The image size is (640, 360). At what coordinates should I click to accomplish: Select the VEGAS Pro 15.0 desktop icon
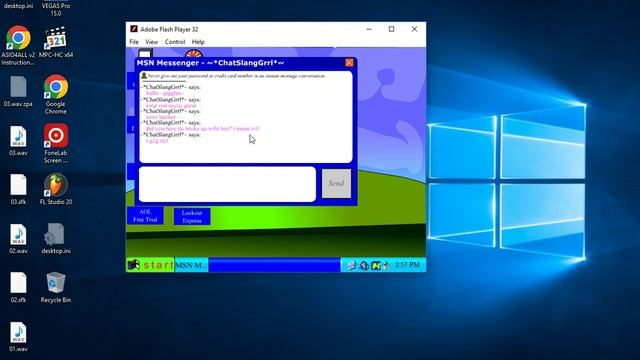tap(56, 8)
